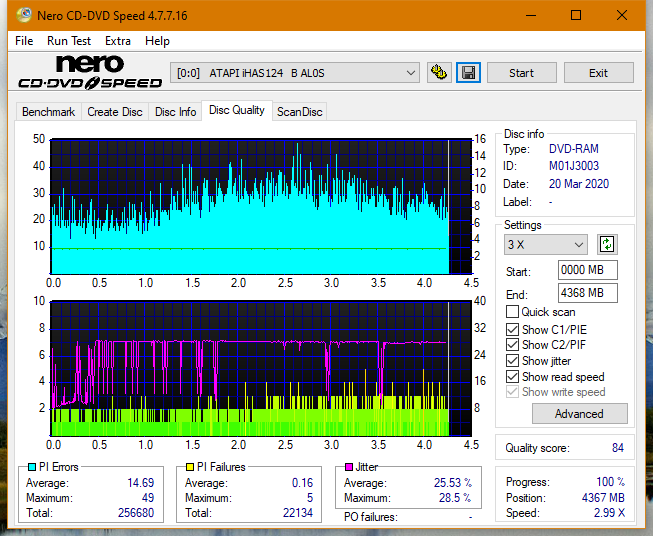Expand the 3 X speed dropdown
Screen dimensions: 653x536
(x=546, y=244)
